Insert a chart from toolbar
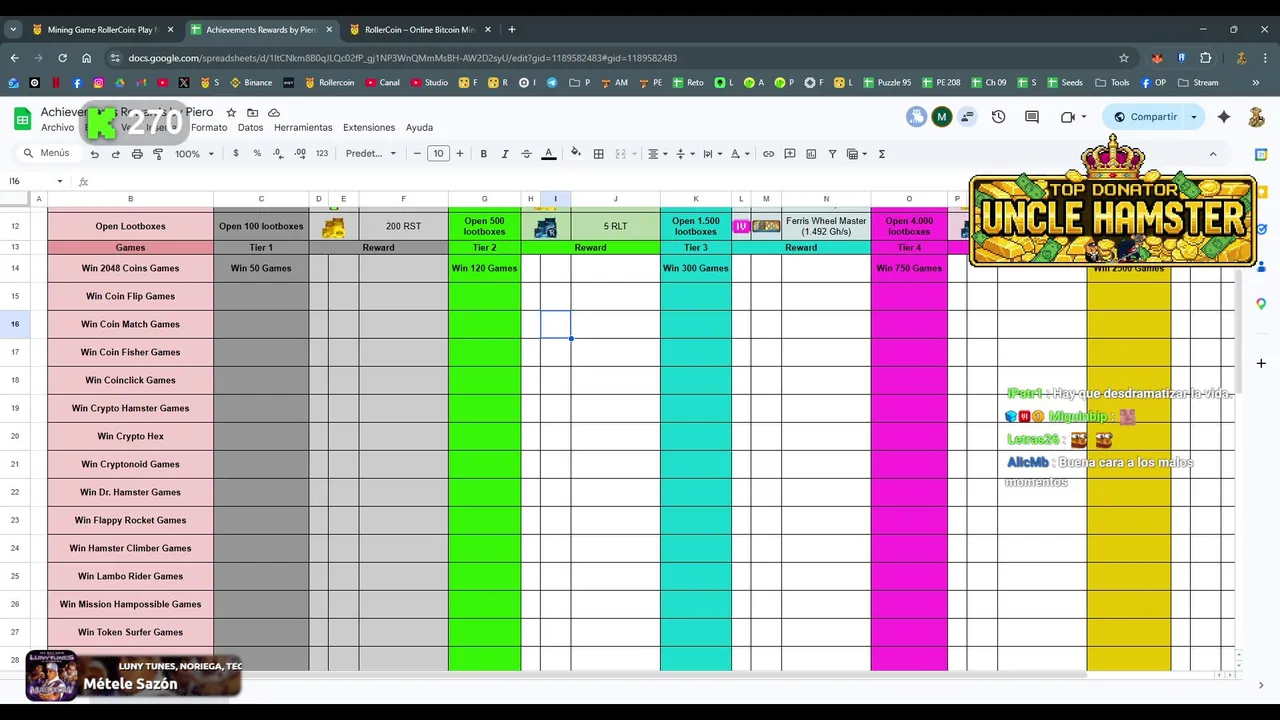 [x=811, y=154]
